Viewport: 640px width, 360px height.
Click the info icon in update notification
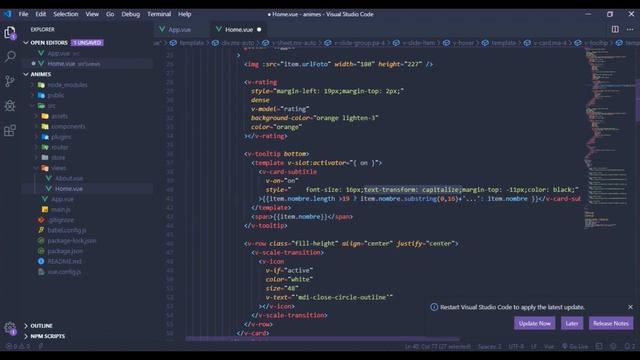(x=434, y=307)
